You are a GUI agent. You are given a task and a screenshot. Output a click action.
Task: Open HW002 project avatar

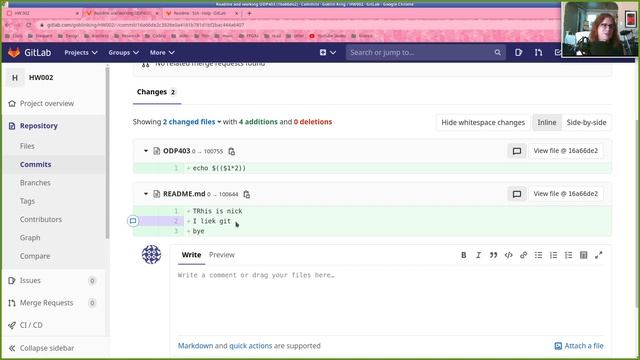[15, 78]
